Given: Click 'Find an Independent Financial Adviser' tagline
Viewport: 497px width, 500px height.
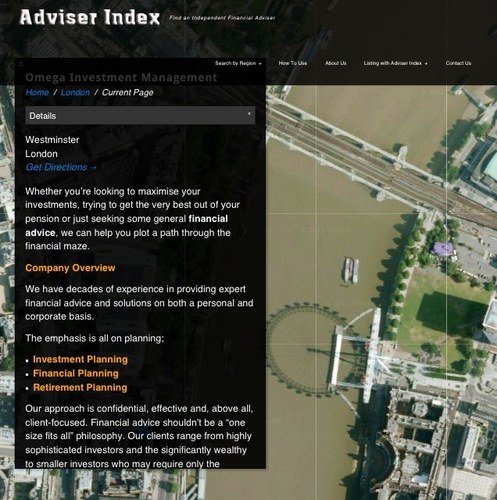Looking at the screenshot, I should point(222,18).
